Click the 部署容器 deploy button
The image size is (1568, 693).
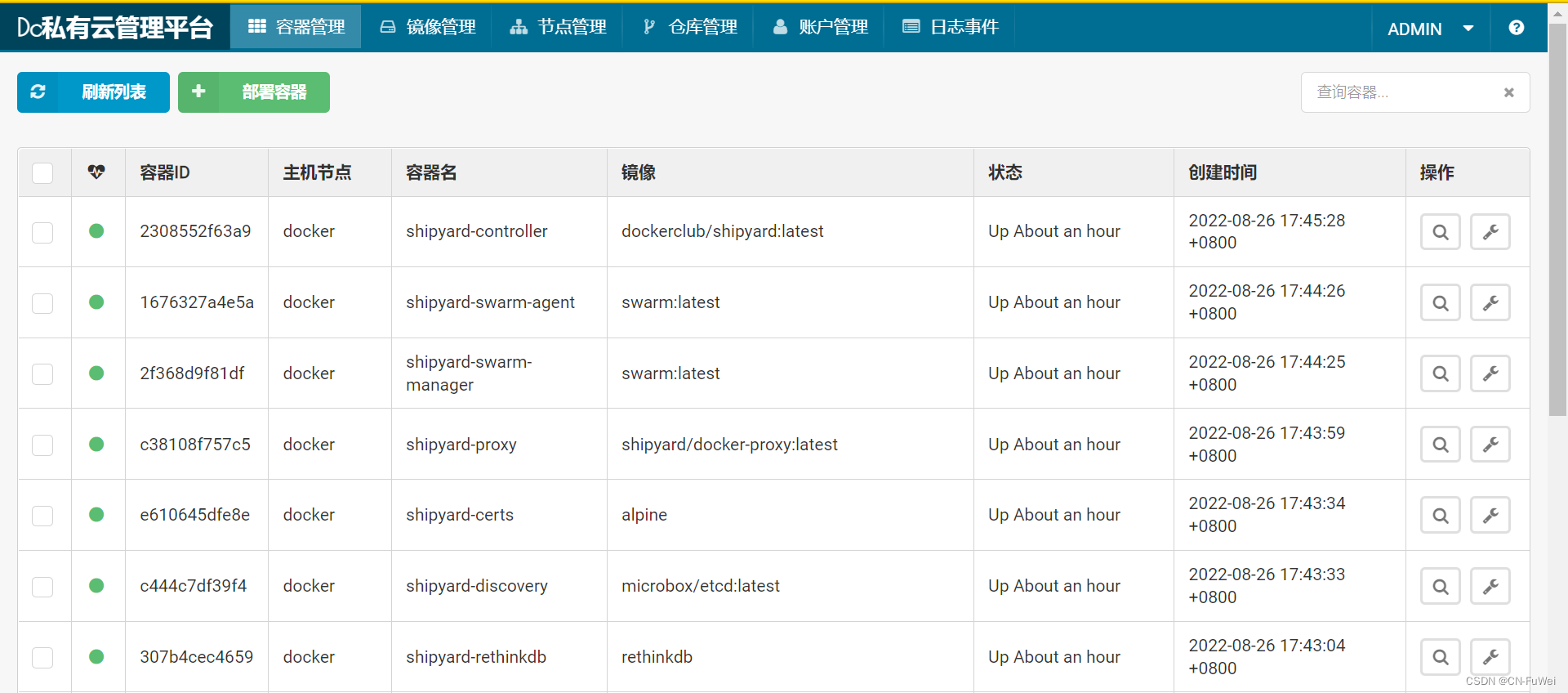[254, 92]
